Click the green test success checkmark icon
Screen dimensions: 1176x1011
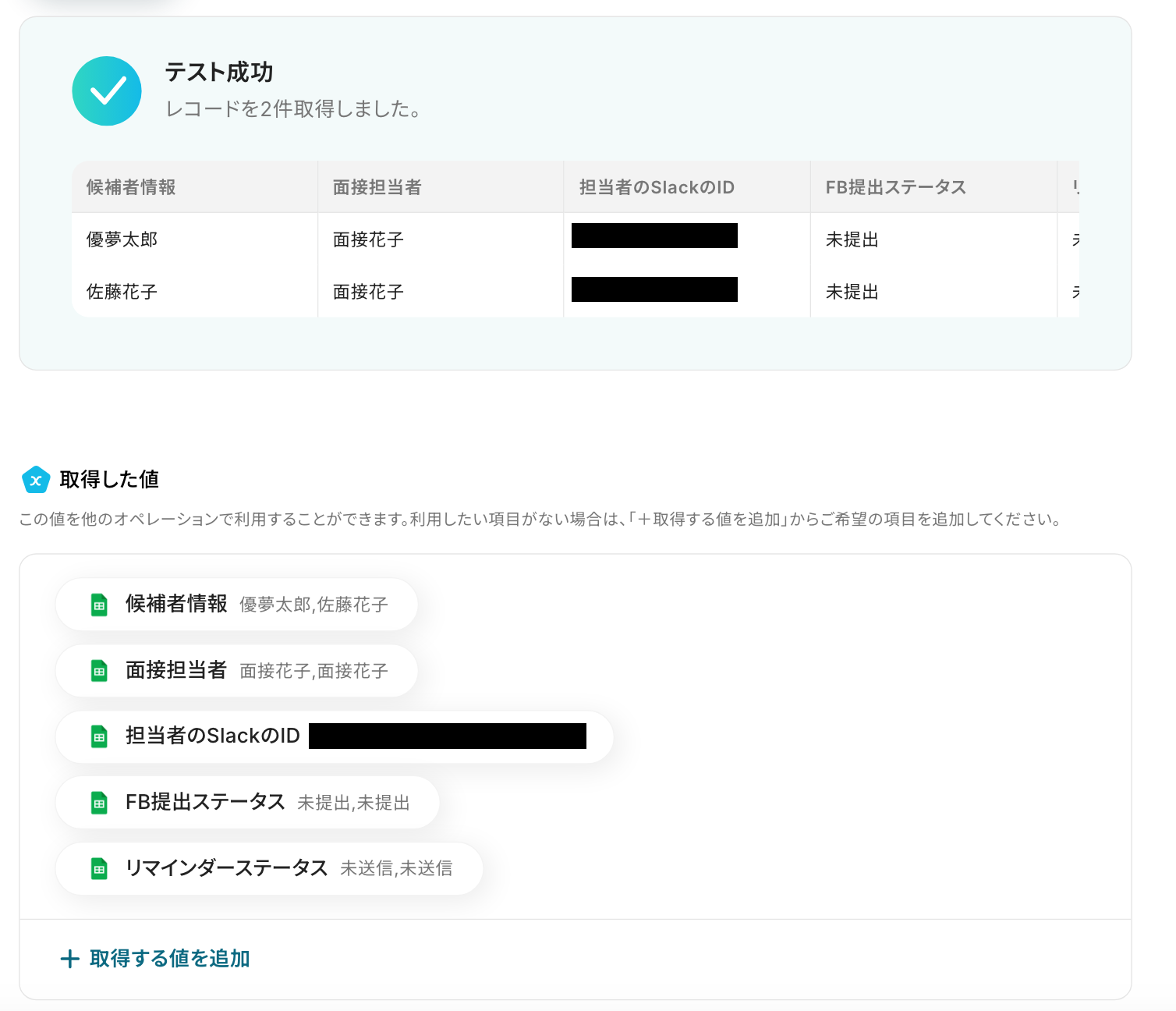(107, 90)
